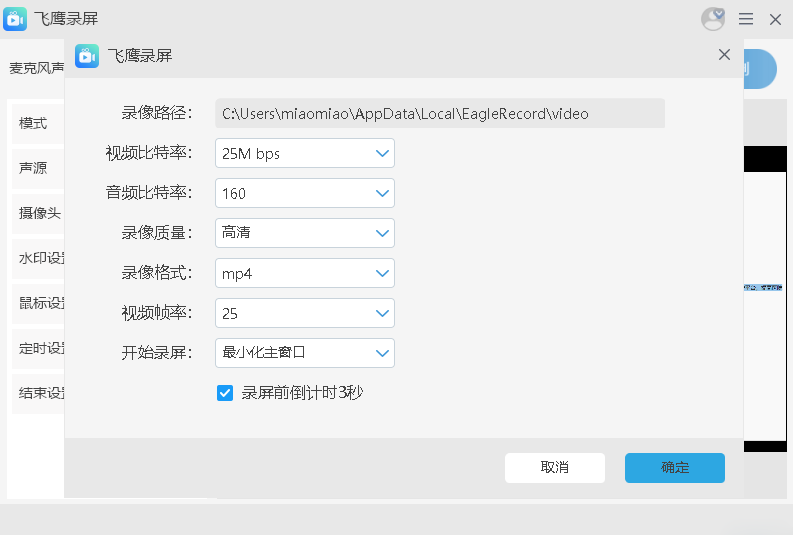
Task: Select the 模式 item in left sidebar
Action: pos(35,124)
